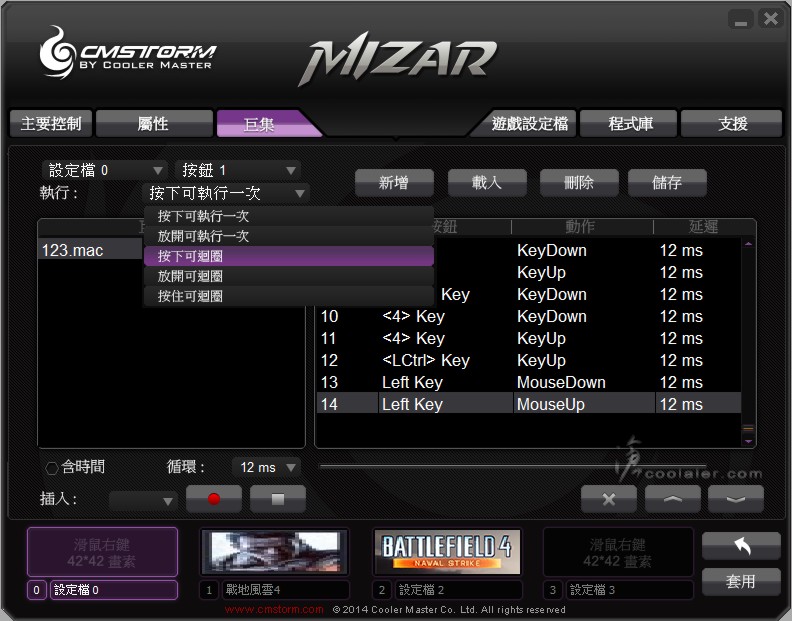Select row 14 Left Key MouseUp
Image resolution: width=792 pixels, height=621 pixels.
528,404
